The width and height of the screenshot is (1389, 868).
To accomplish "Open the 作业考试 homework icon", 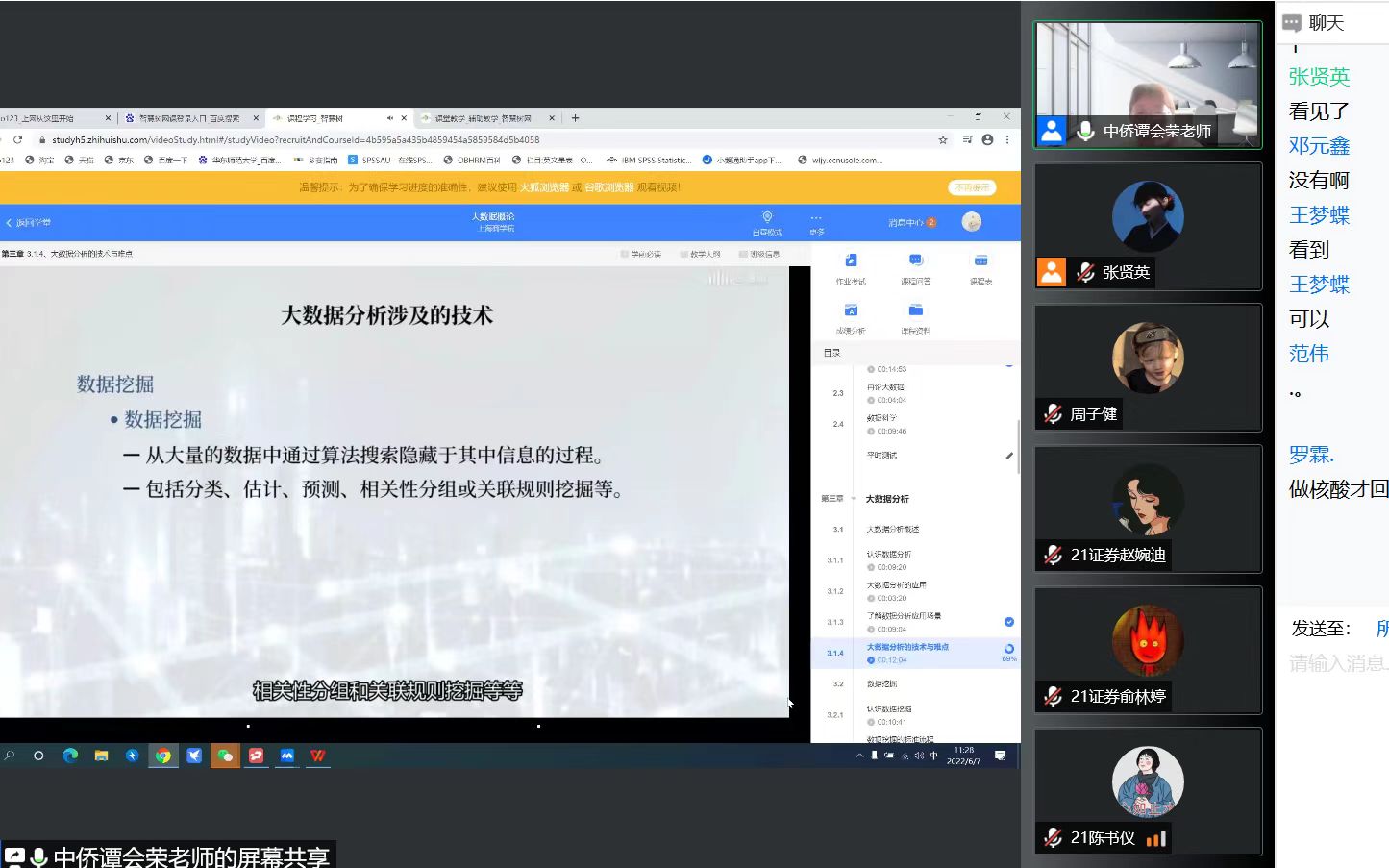I will (x=851, y=261).
